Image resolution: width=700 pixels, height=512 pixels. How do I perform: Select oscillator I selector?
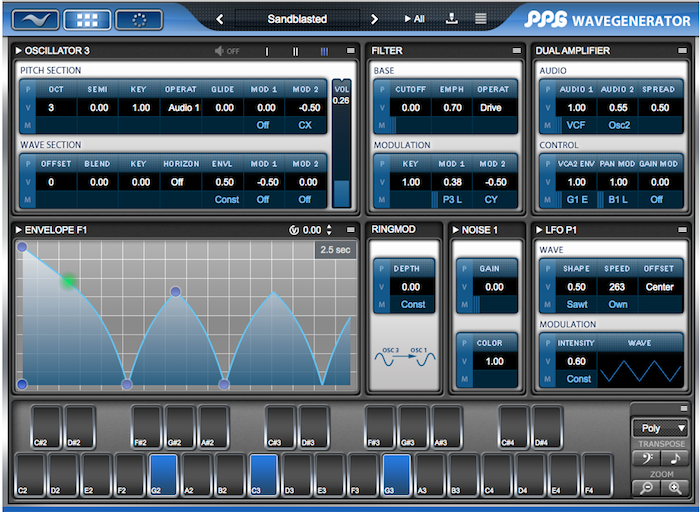(x=267, y=51)
